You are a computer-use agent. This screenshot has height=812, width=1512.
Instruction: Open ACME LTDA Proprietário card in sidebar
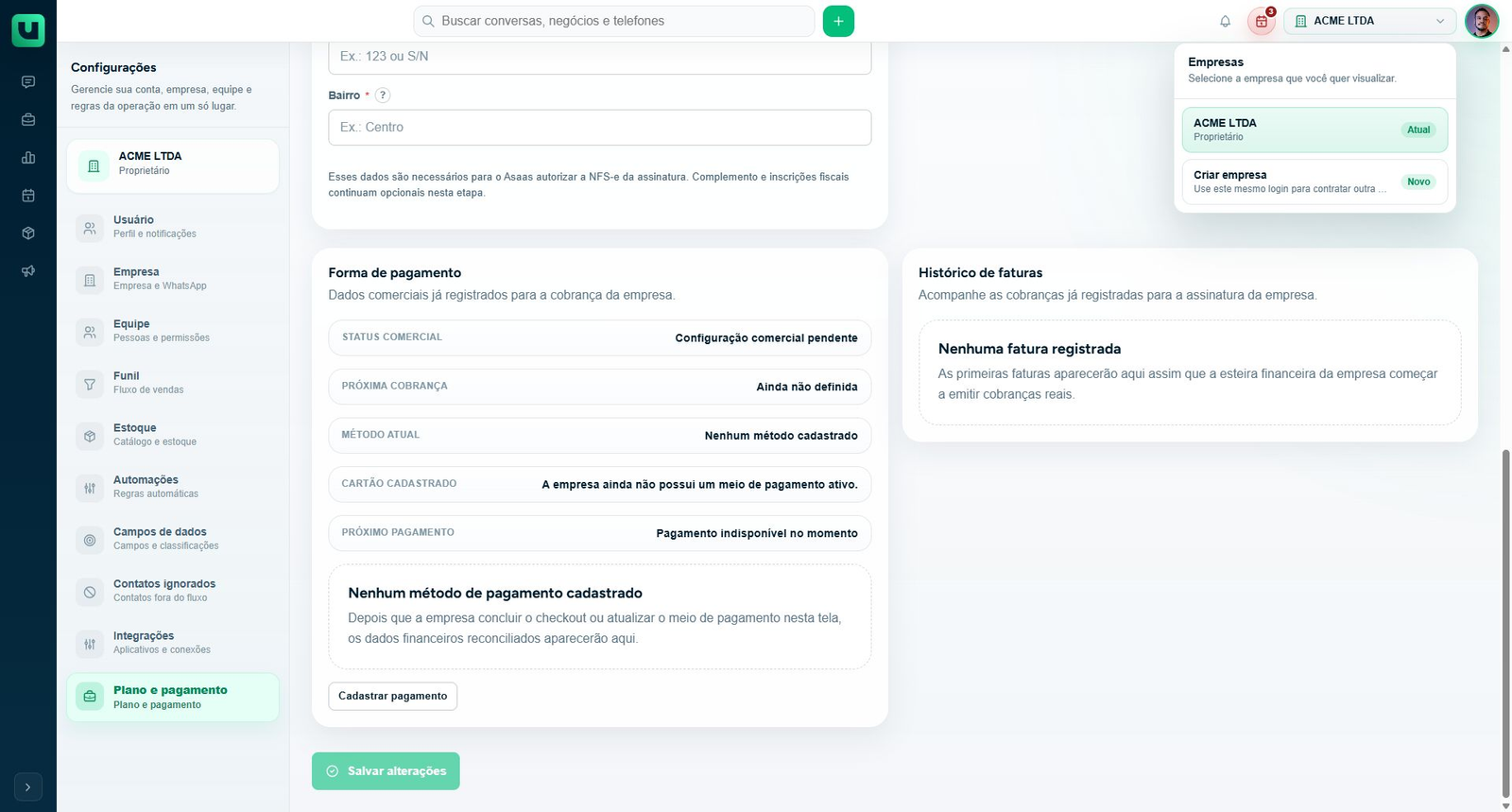point(173,166)
